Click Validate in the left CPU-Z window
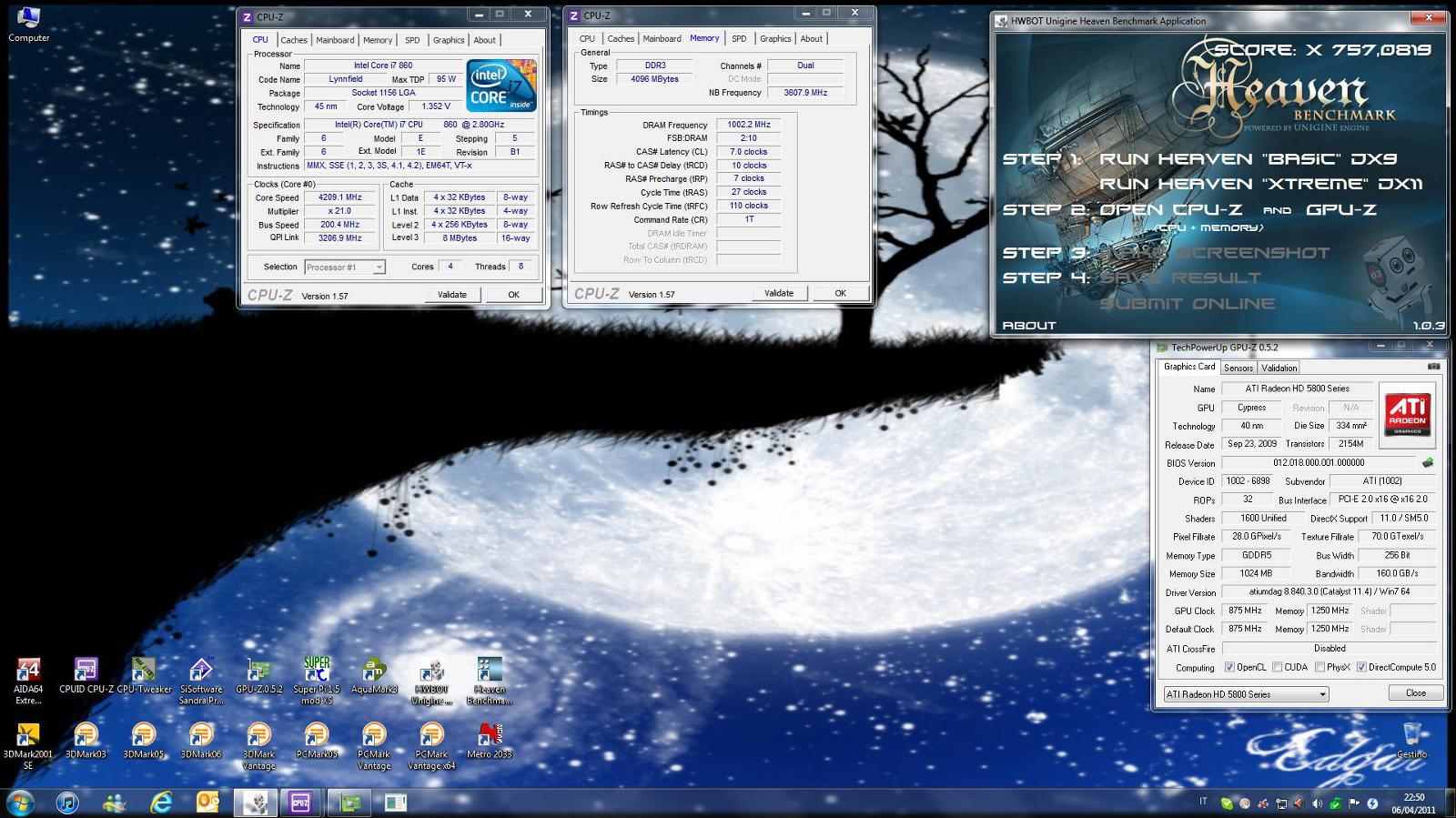This screenshot has width=1456, height=818. pyautogui.click(x=452, y=295)
